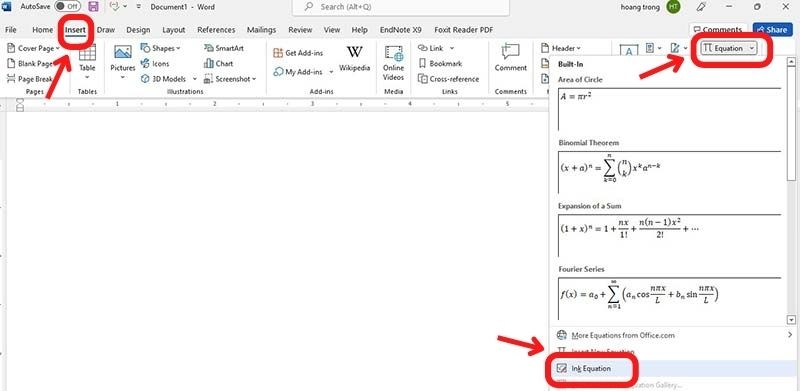Go to the Layout tab
800x391 pixels.
coord(173,30)
